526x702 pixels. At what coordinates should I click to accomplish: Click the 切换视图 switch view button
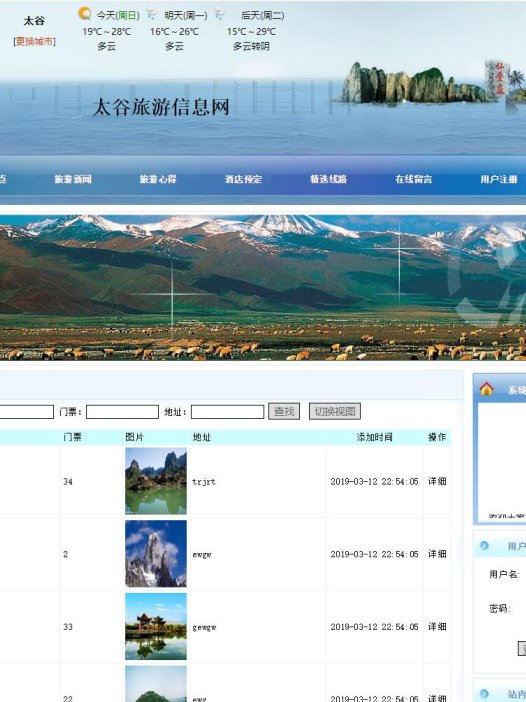pos(335,411)
